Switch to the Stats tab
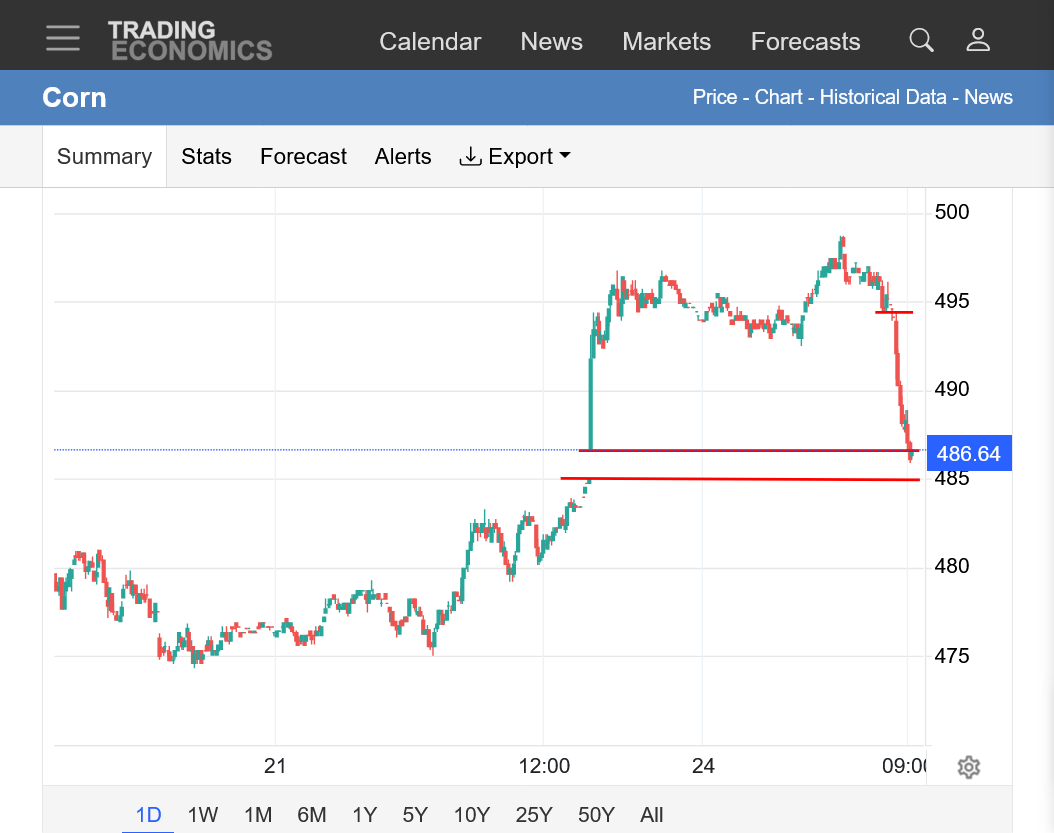 click(206, 157)
